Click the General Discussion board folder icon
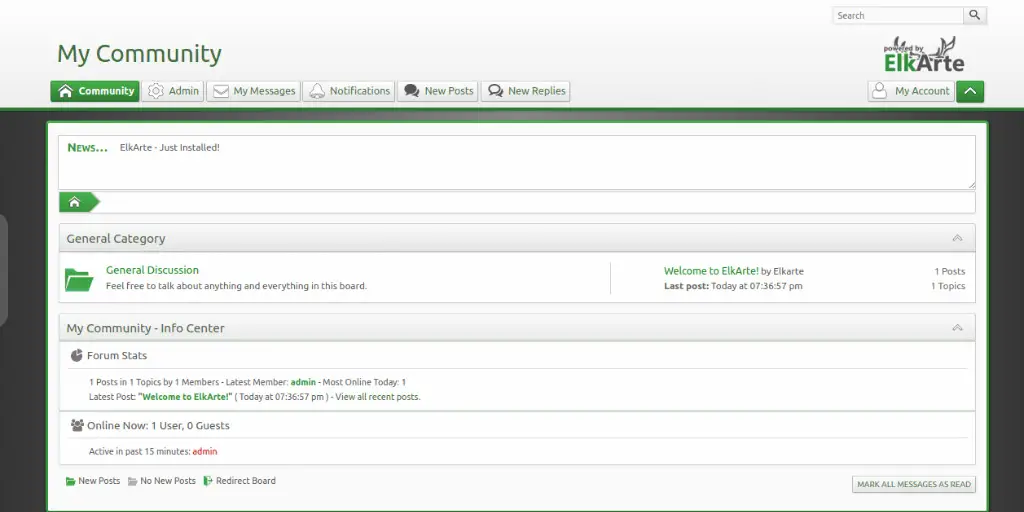Viewport: 1024px width, 512px height. click(79, 279)
